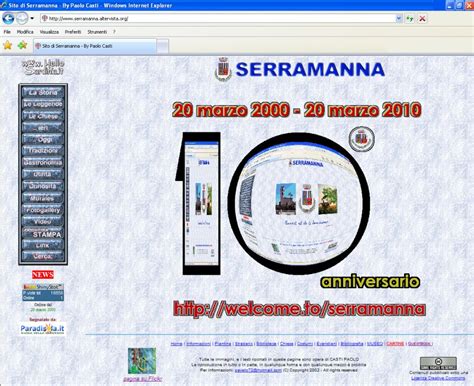Click the Piantina footer link
The image size is (474, 386).
coord(223,344)
